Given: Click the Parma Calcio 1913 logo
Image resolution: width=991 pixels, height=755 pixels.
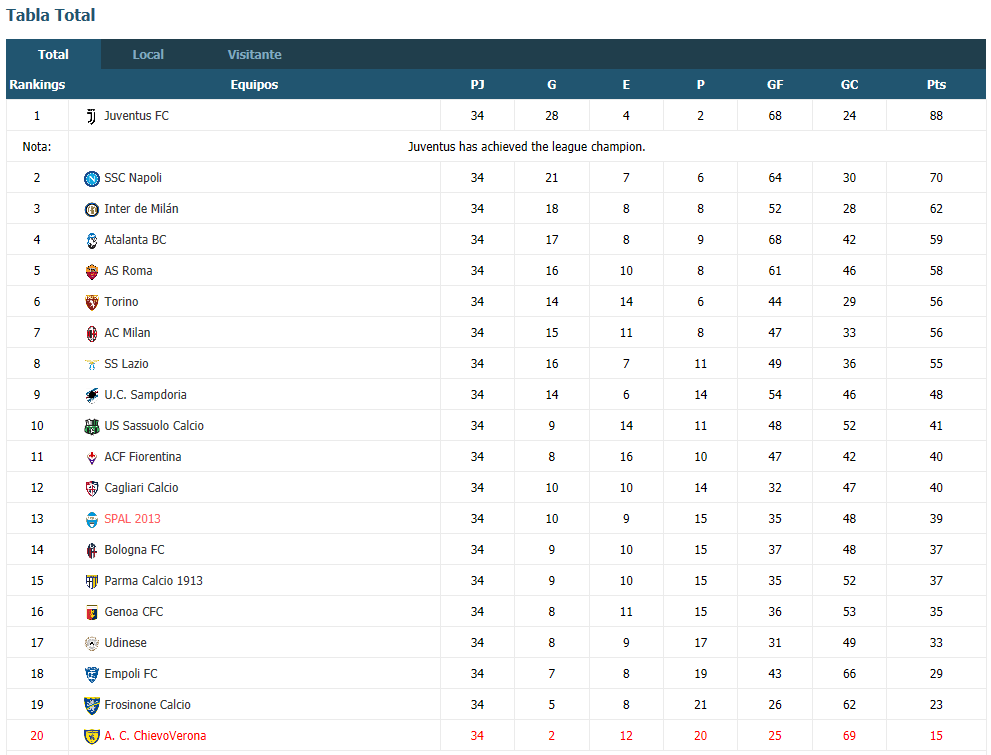Looking at the screenshot, I should [92, 581].
